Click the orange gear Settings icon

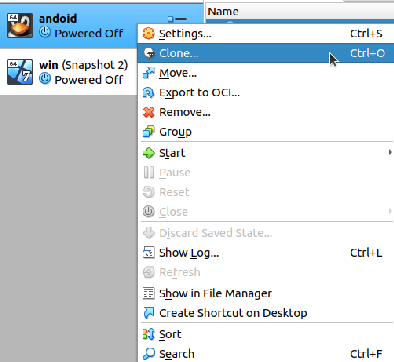click(x=149, y=33)
